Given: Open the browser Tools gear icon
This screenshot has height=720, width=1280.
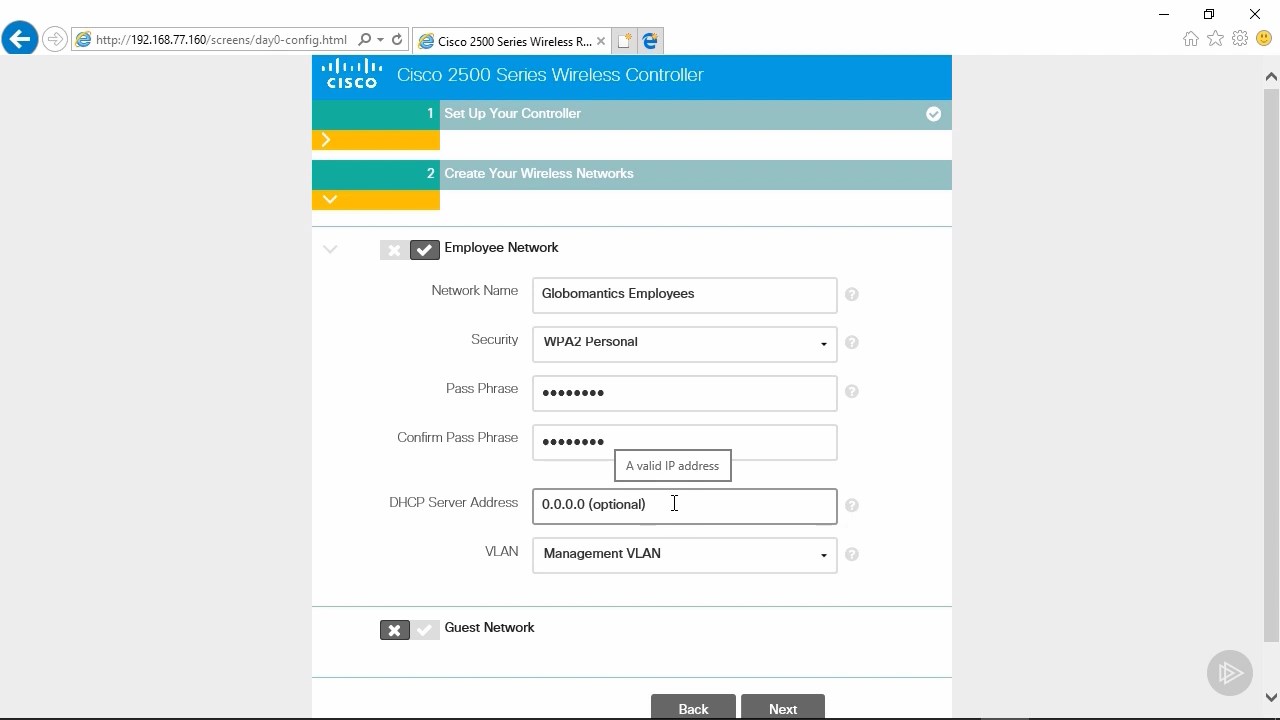Looking at the screenshot, I should [1240, 39].
